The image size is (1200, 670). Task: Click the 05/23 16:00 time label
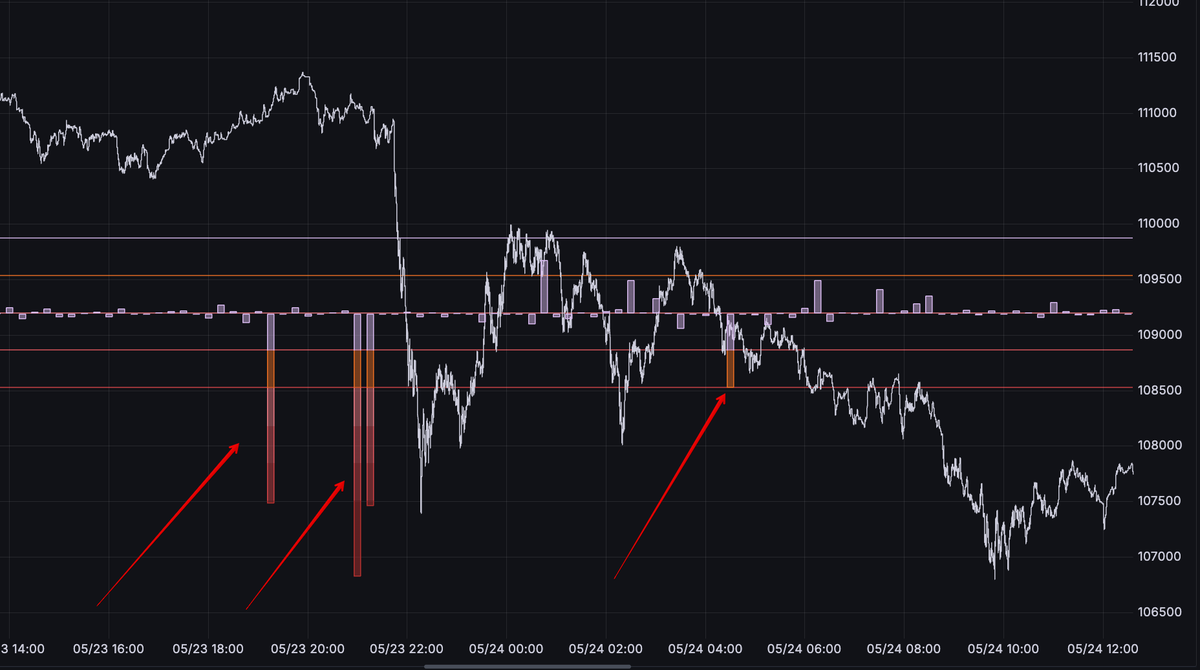click(x=109, y=649)
